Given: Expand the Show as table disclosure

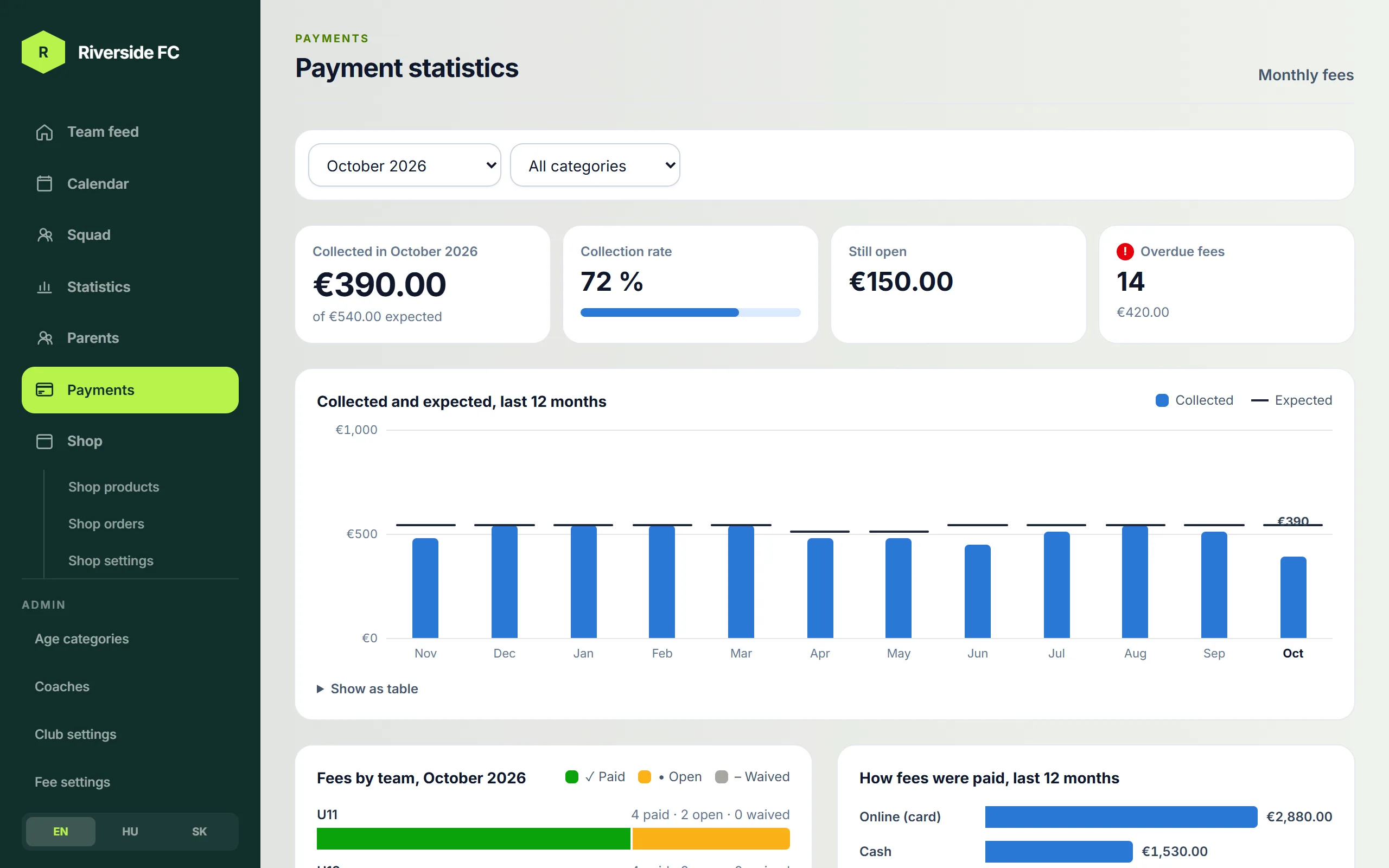Looking at the screenshot, I should (x=367, y=689).
